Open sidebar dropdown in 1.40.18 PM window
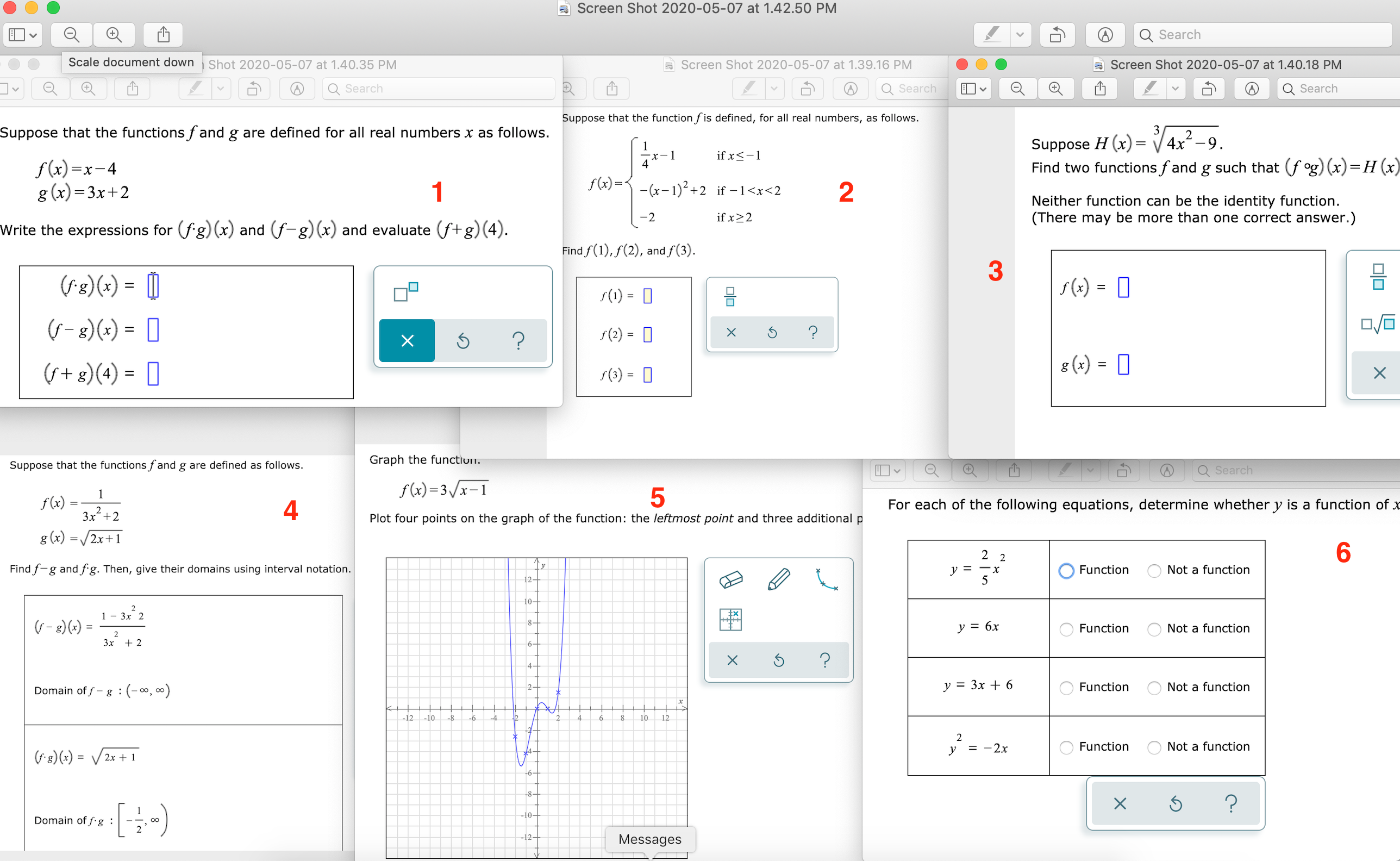Image resolution: width=1400 pixels, height=861 pixels. click(973, 89)
